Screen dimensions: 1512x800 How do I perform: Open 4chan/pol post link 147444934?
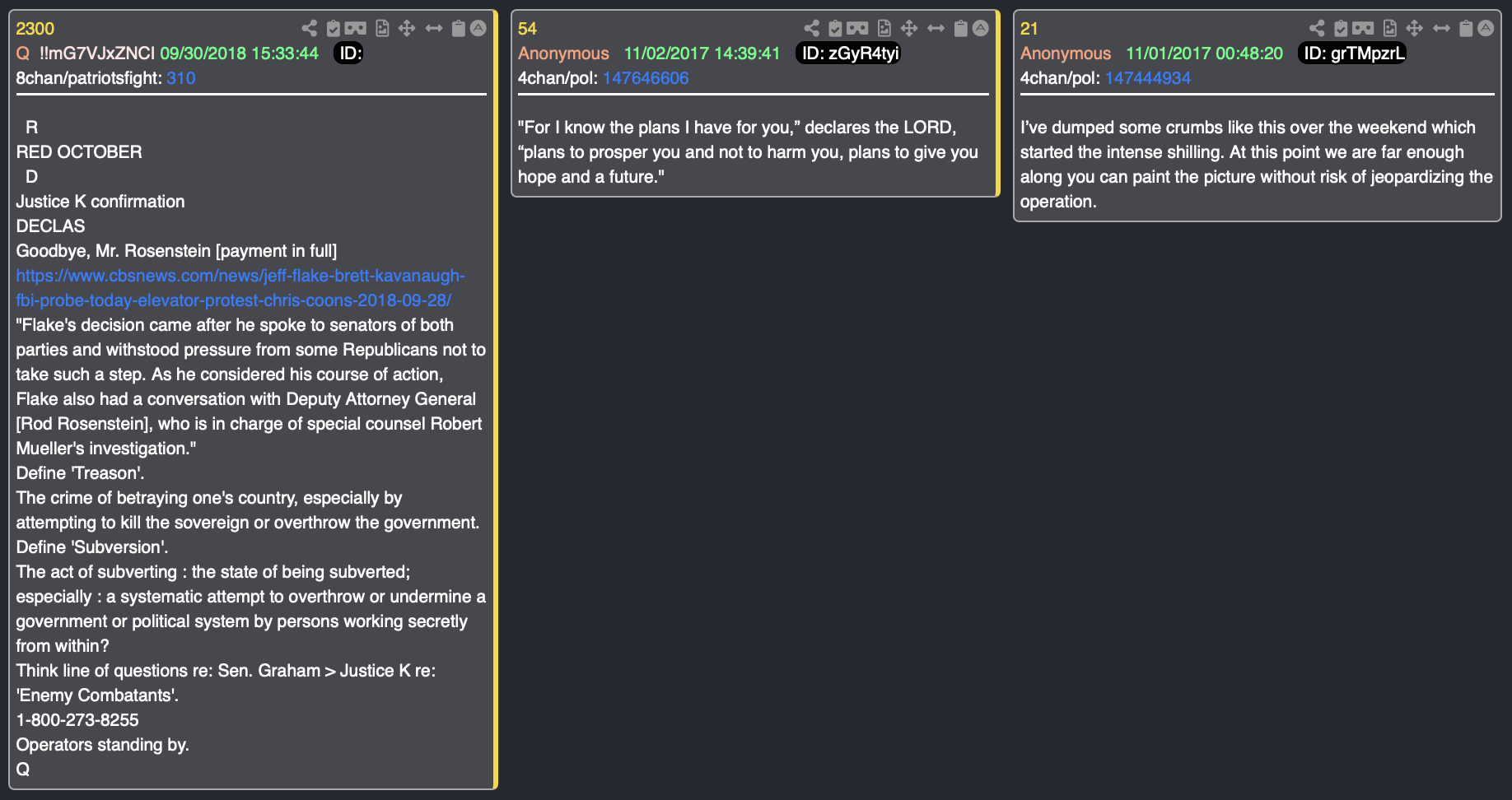[x=1148, y=78]
